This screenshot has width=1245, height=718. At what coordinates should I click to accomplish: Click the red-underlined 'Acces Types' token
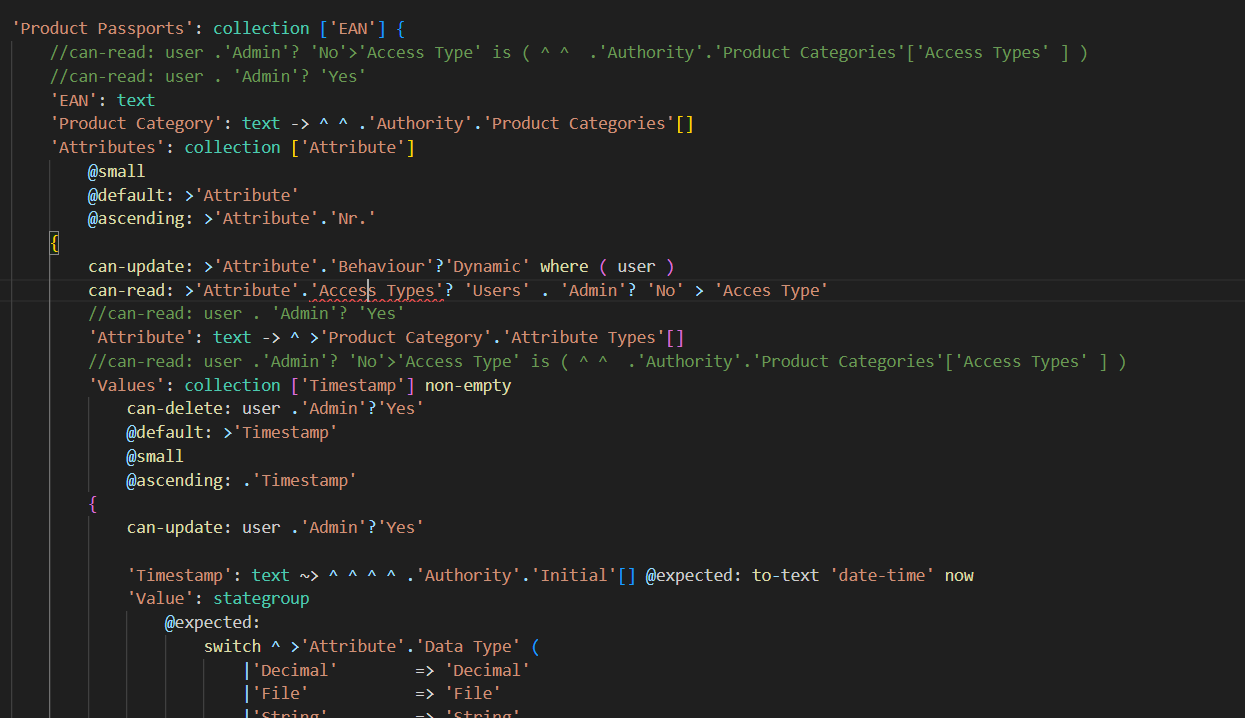coord(377,290)
